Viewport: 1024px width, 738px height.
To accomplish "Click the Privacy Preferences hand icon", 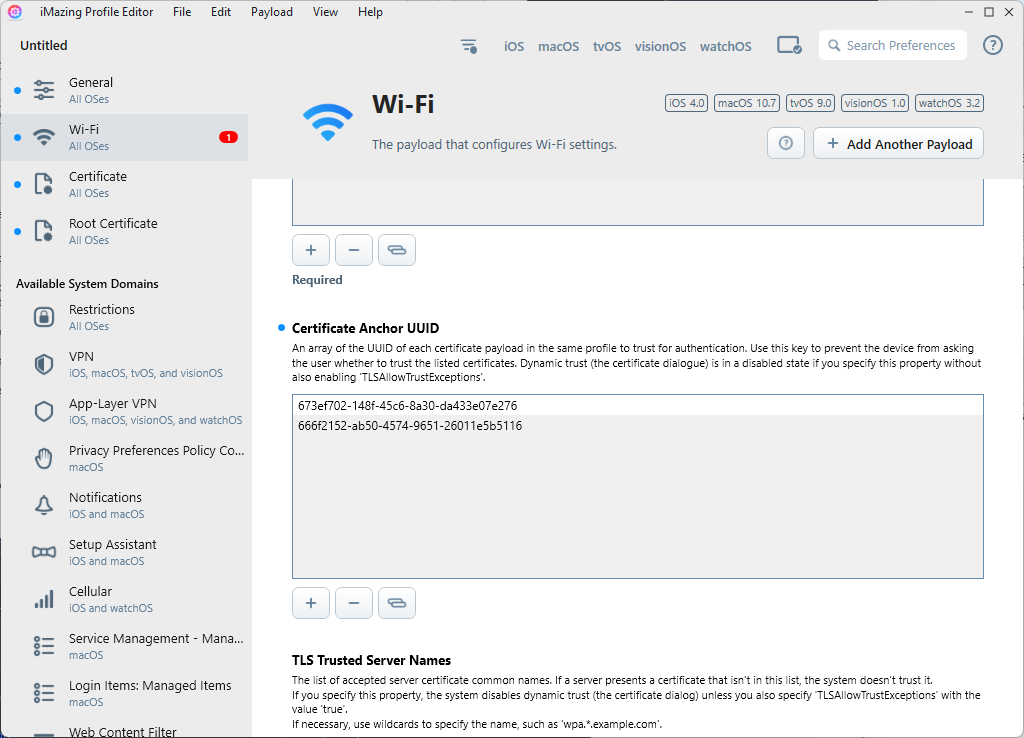I will click(x=44, y=458).
